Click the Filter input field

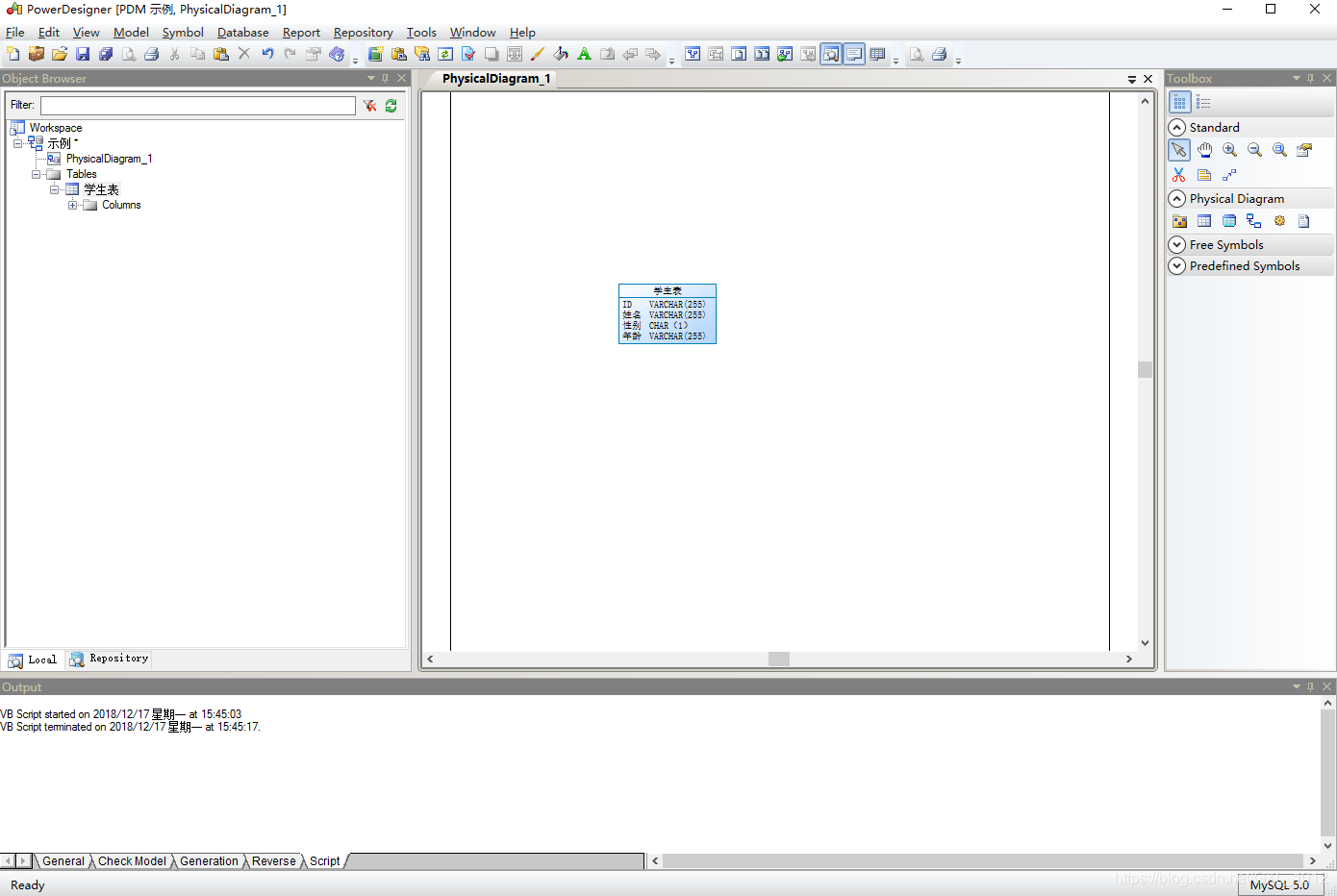[198, 106]
